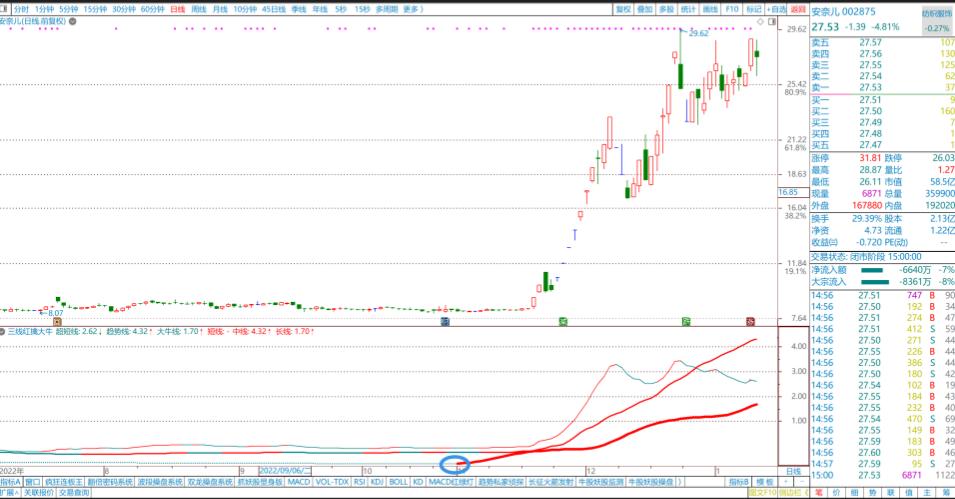This screenshot has height=499, width=955.
Task: Click the round icon beside 安奈儿(日线,前复权)
Action: point(72,21)
